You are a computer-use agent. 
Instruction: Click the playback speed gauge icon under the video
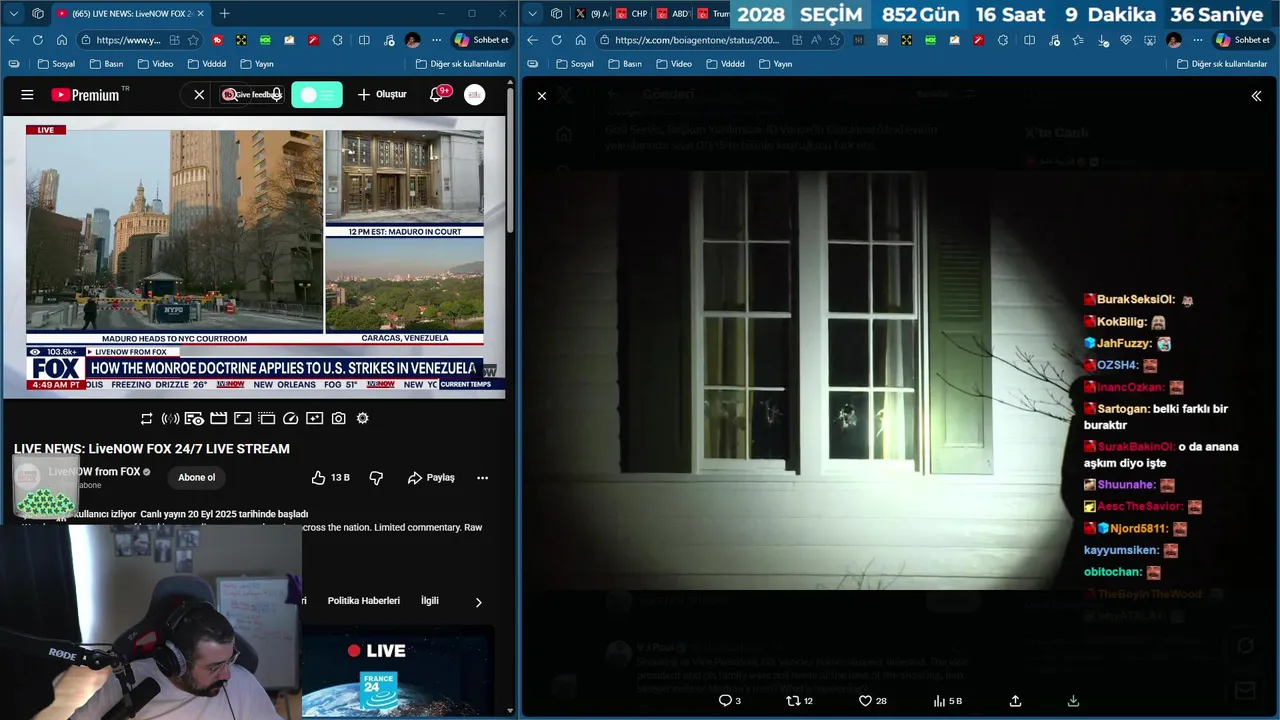(290, 418)
